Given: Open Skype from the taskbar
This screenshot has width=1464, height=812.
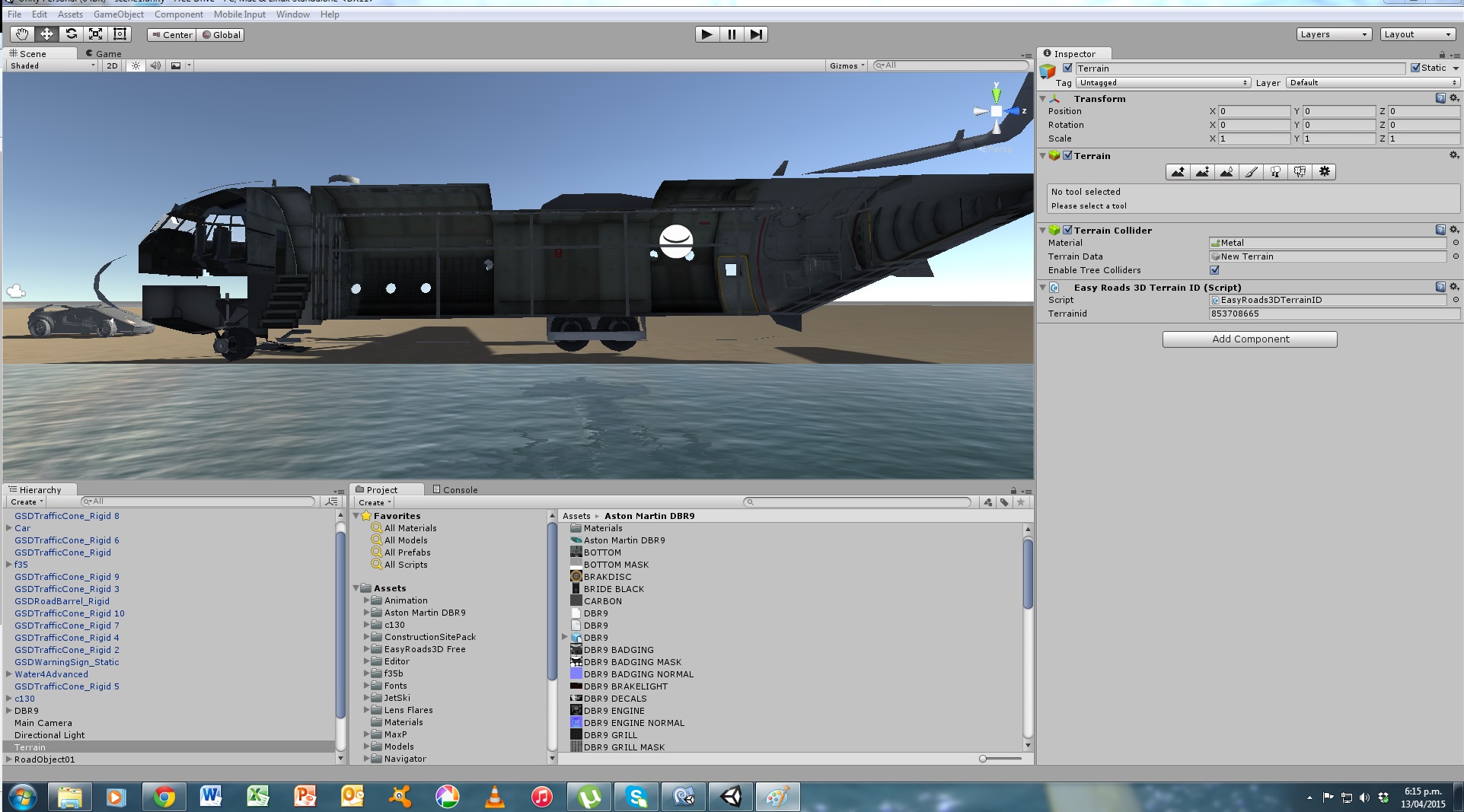Looking at the screenshot, I should tap(636, 797).
